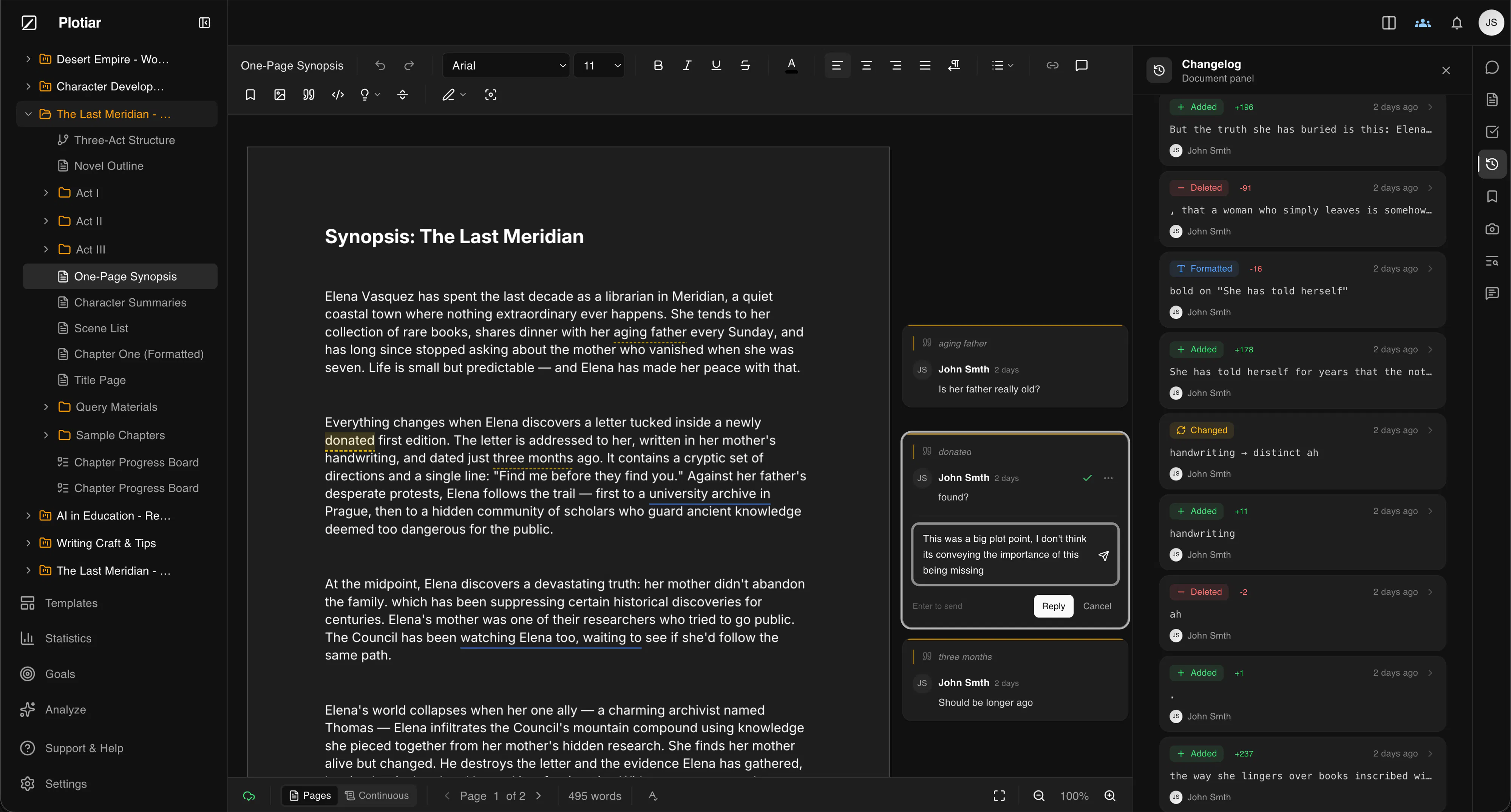Open the checklist panel icon
1511x812 pixels.
click(x=1492, y=132)
